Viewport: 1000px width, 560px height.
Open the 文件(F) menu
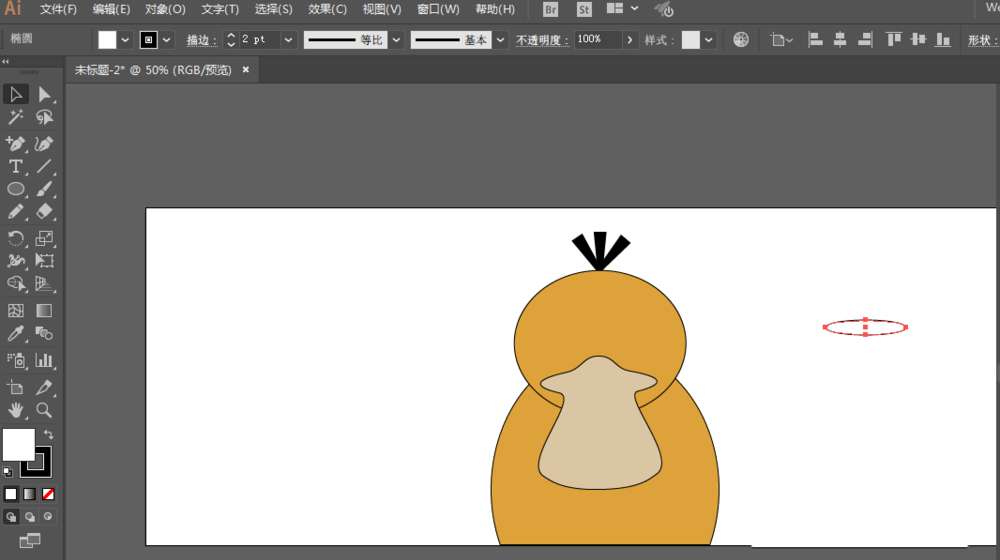click(x=58, y=9)
